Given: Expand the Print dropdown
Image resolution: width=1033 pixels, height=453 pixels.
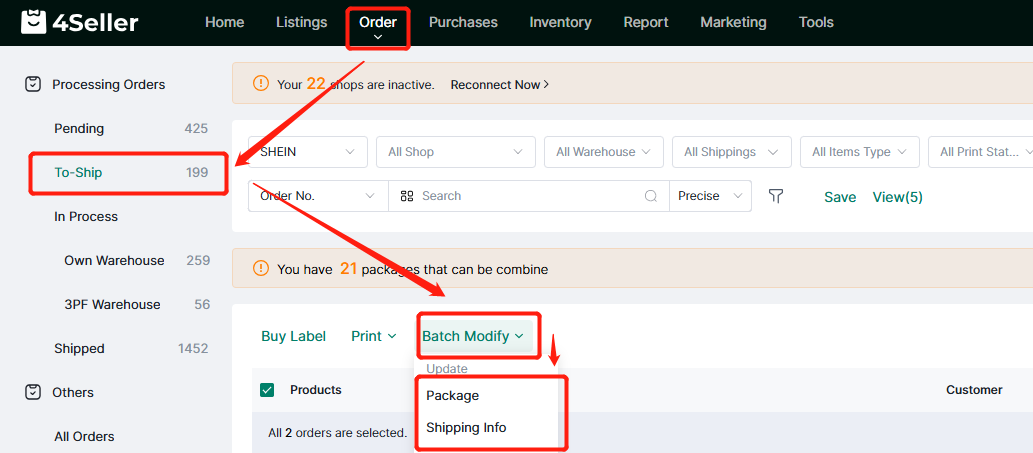Looking at the screenshot, I should click(x=373, y=336).
